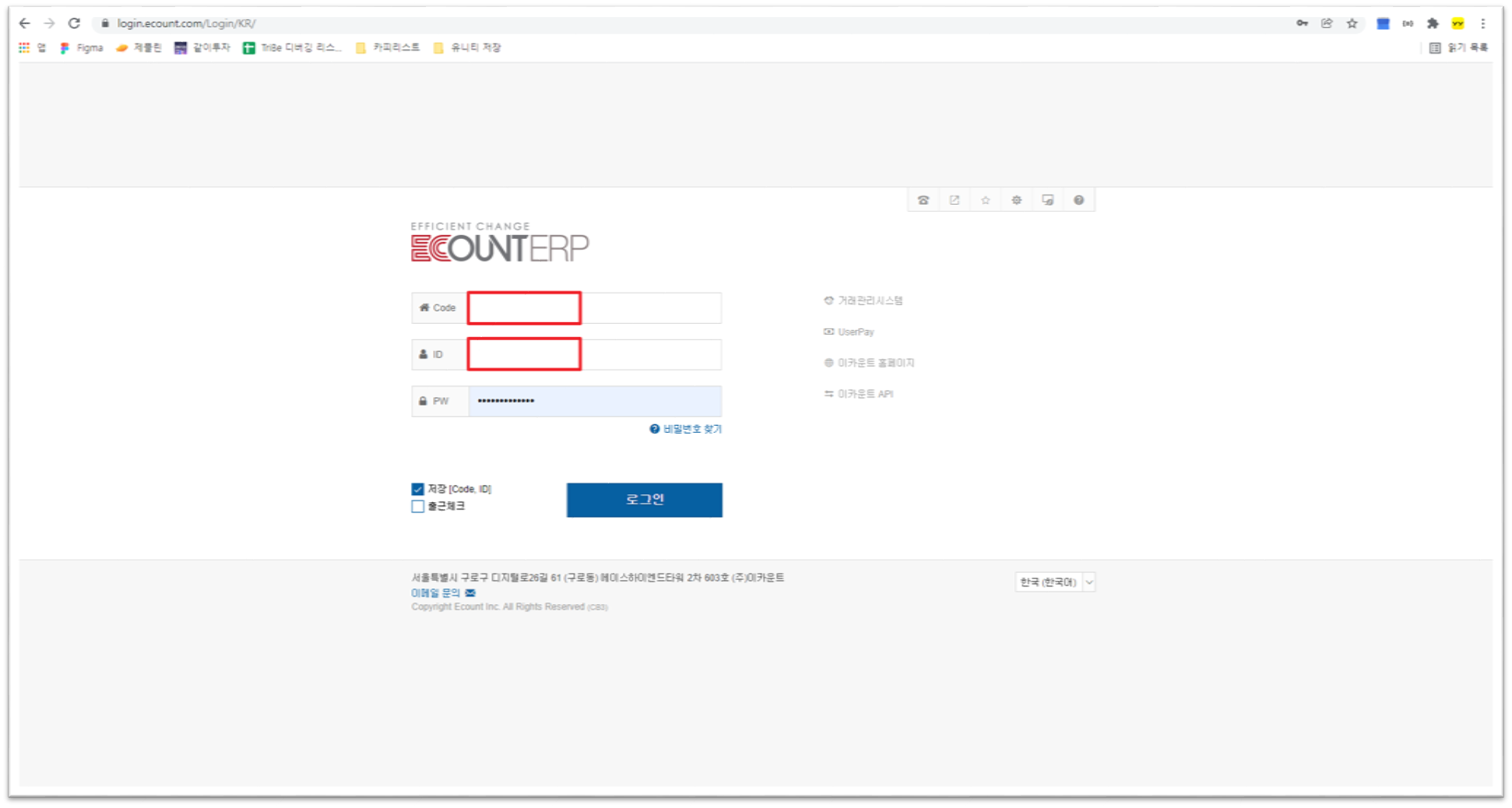The height and width of the screenshot is (808, 1512).
Task: Click the Code input field
Action: [x=594, y=308]
